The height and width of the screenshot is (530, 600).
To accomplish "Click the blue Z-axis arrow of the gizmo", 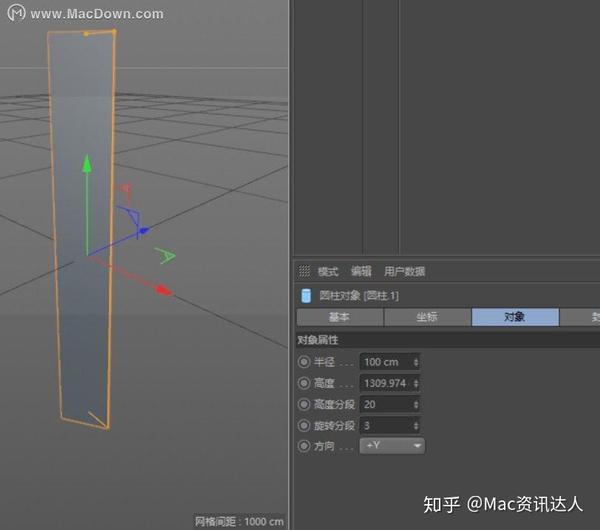I will (x=143, y=231).
